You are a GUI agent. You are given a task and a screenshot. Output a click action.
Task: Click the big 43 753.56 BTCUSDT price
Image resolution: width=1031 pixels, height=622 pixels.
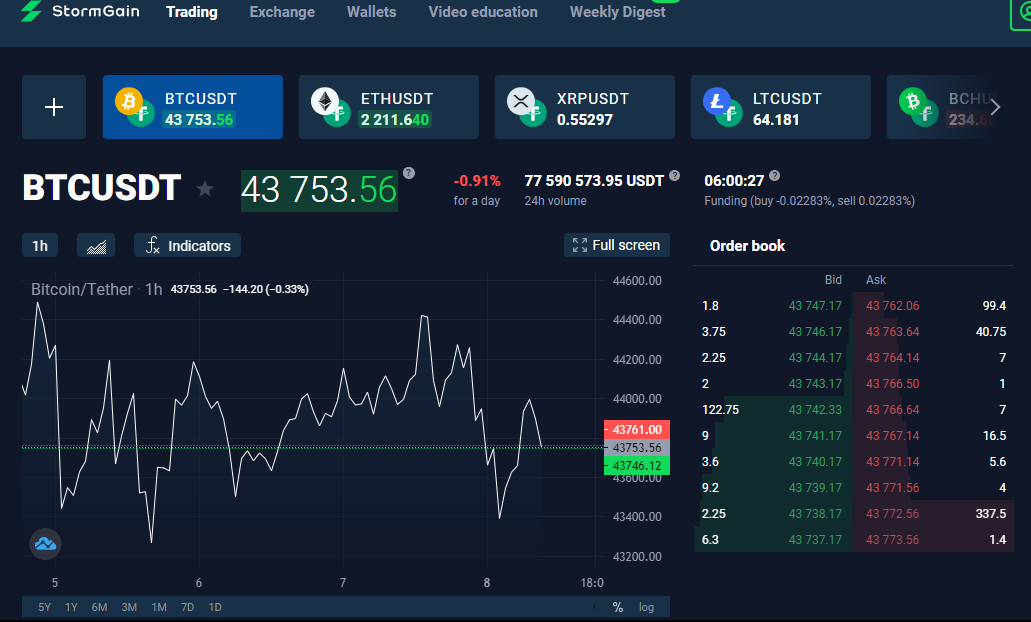pos(319,190)
